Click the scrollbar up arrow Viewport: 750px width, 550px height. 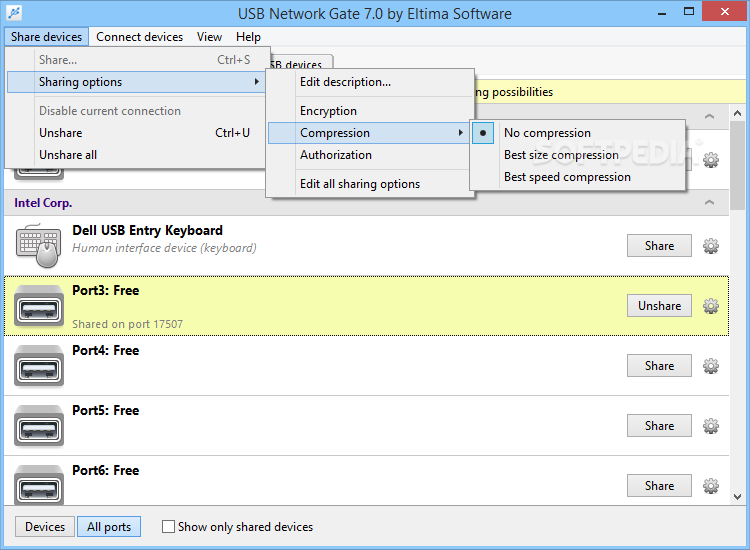(737, 113)
